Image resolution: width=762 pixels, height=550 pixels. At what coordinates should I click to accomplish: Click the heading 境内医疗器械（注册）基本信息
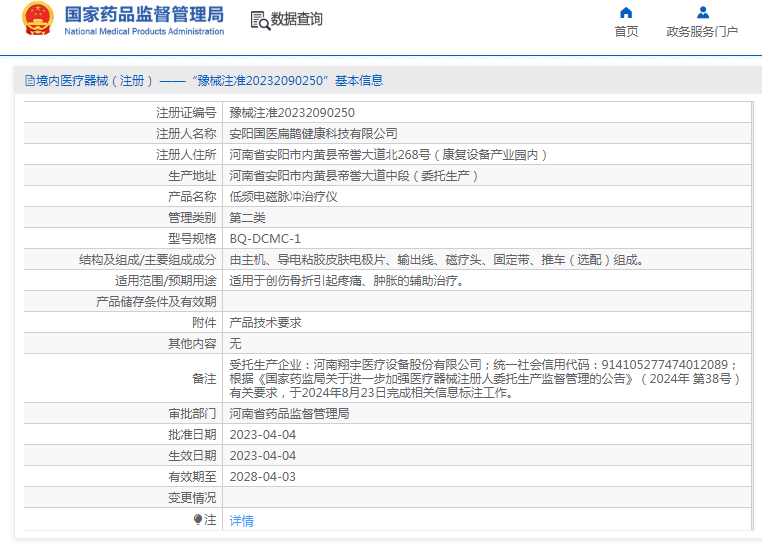pos(209,81)
